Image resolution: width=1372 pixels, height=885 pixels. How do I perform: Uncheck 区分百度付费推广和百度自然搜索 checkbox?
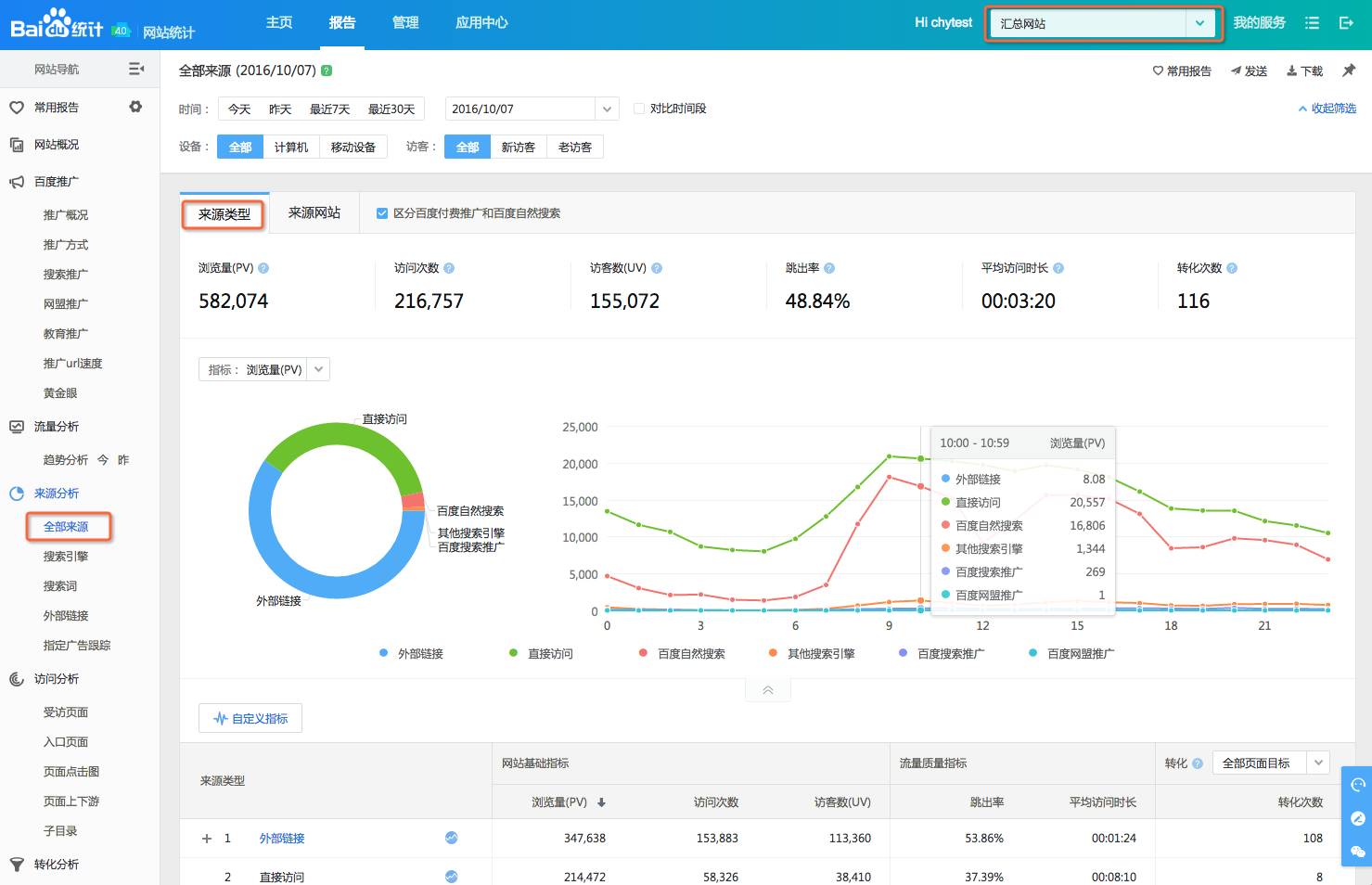click(382, 213)
